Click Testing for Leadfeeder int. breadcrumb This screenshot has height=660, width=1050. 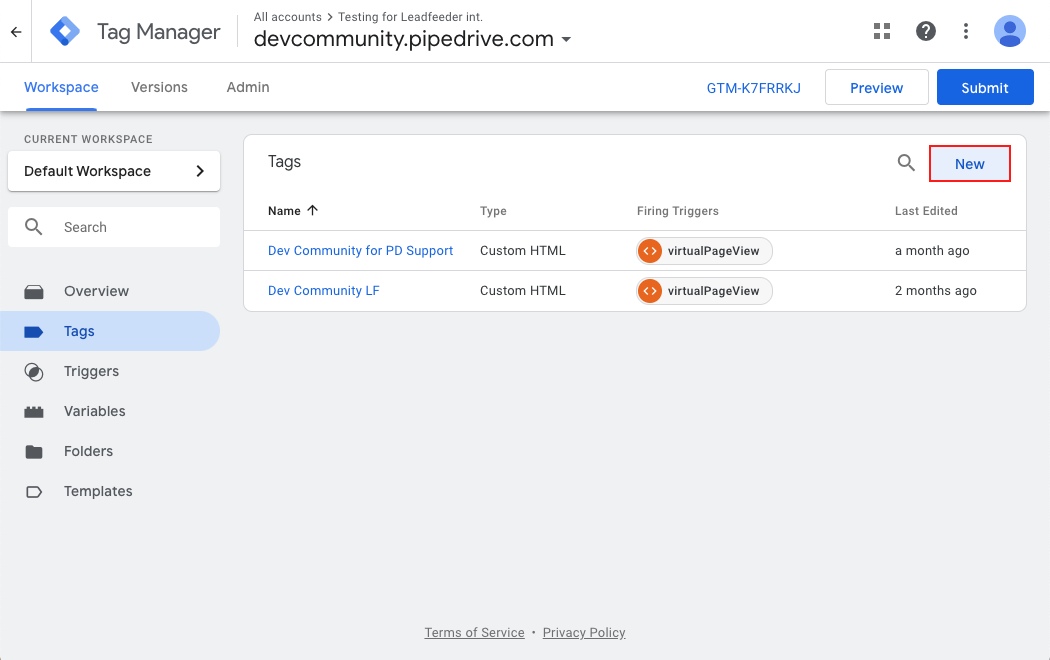click(x=410, y=17)
